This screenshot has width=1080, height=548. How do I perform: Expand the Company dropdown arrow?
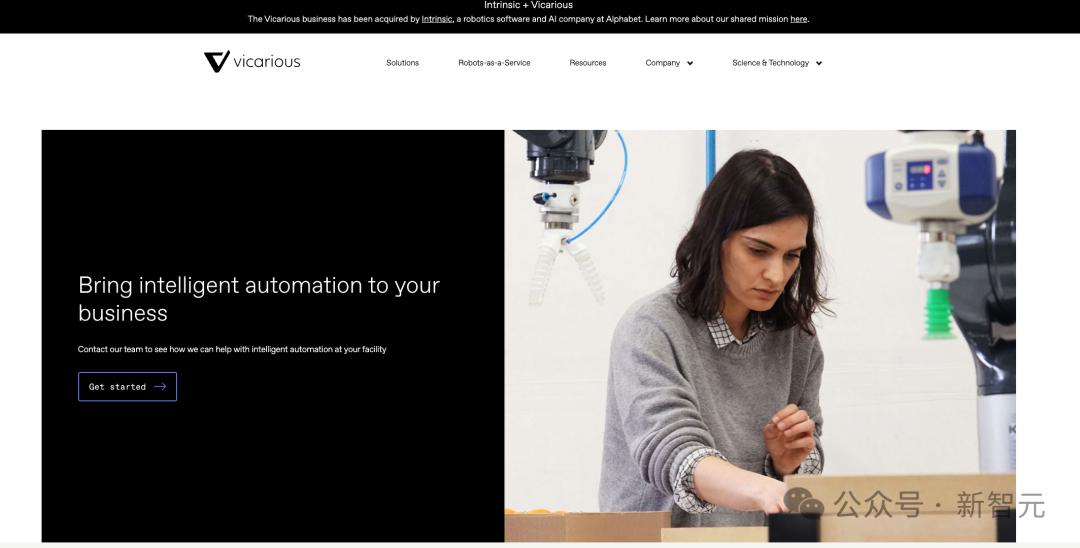[690, 63]
